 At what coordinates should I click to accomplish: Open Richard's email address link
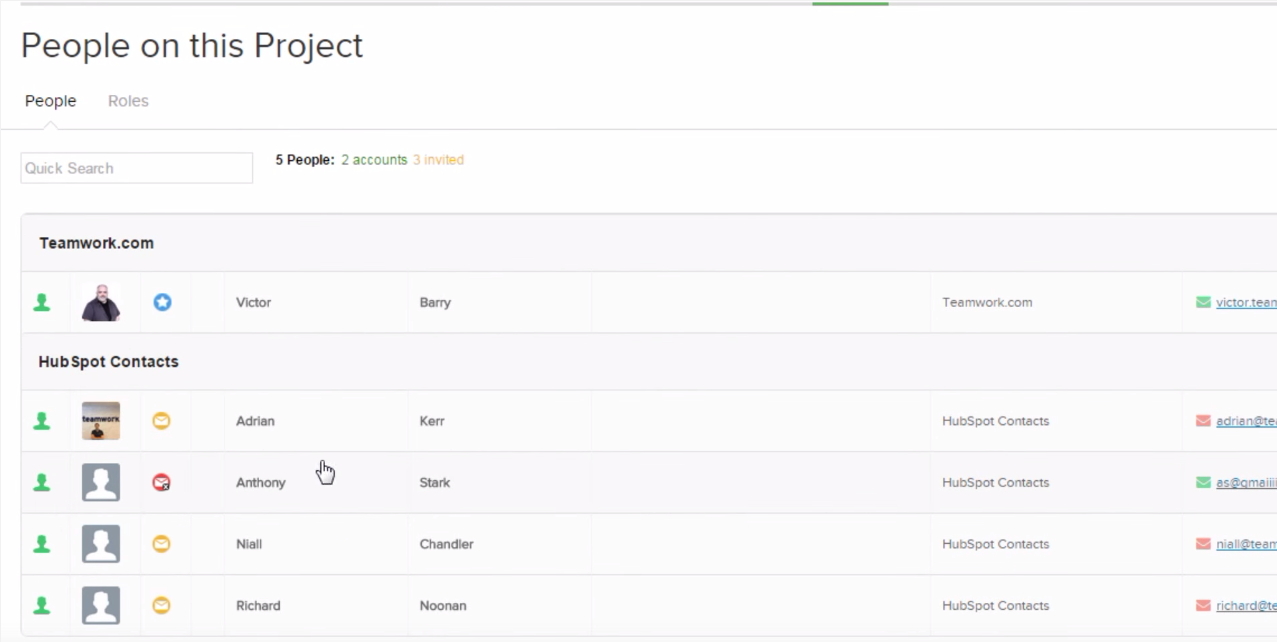pyautogui.click(x=1246, y=605)
